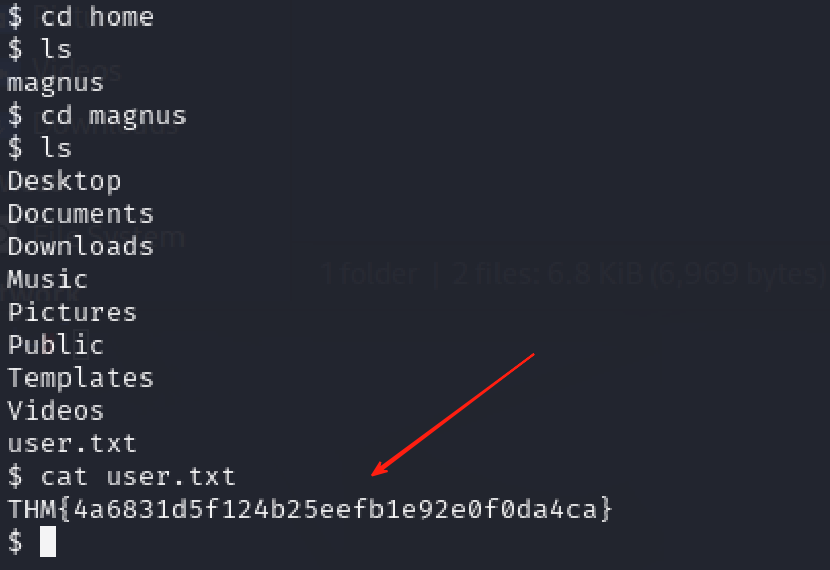Click the Pictures directory entry
The width and height of the screenshot is (830, 570).
coord(73,312)
